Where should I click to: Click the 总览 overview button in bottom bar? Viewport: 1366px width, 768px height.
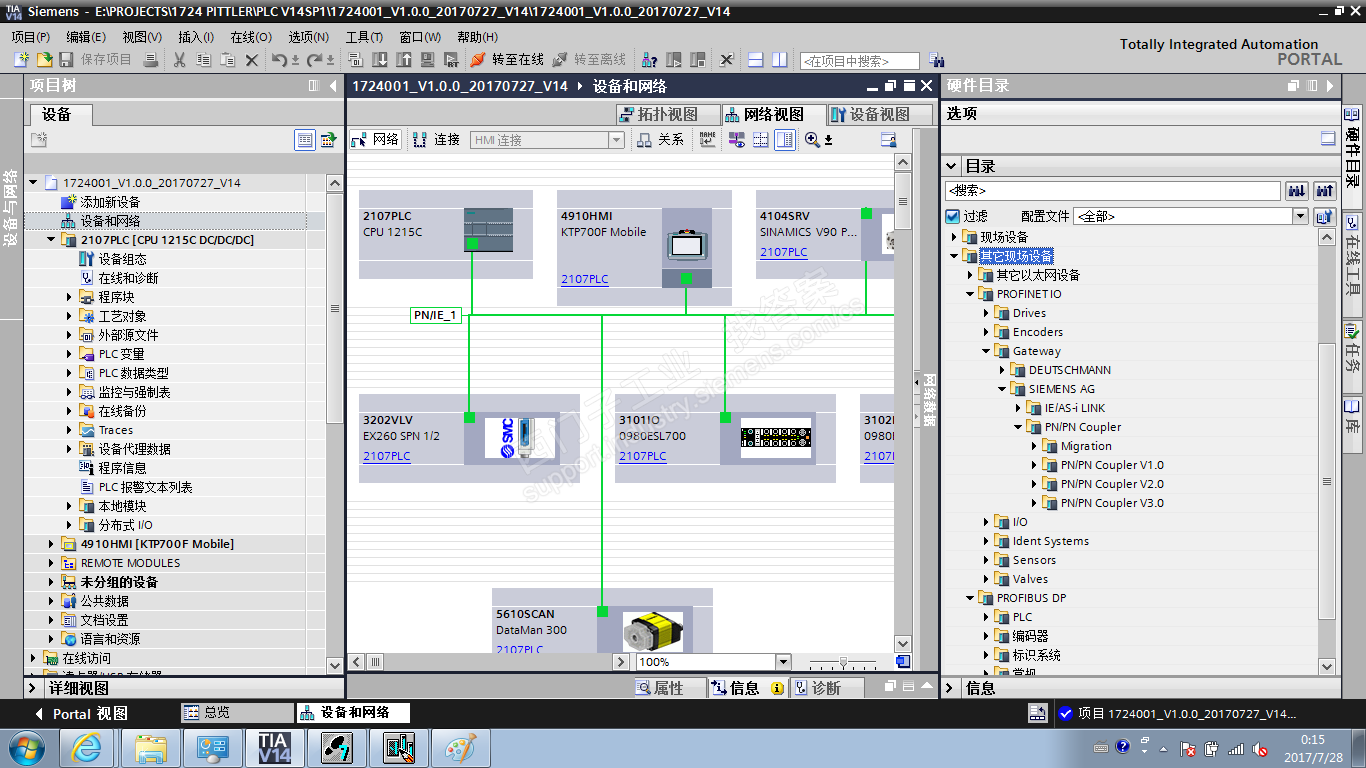click(236, 712)
